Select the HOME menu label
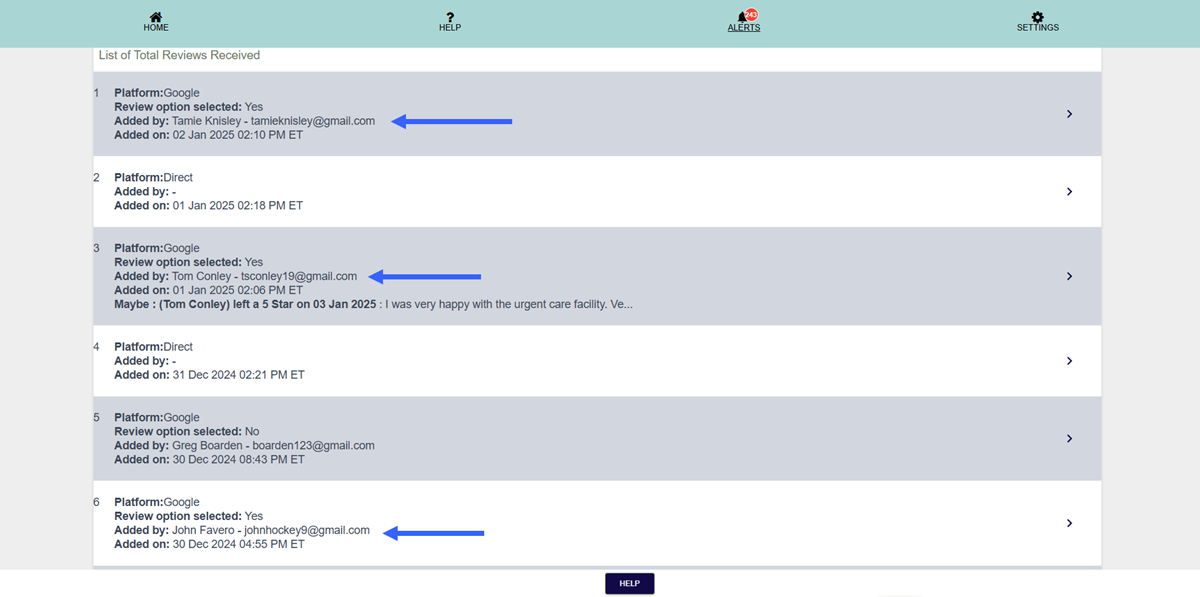The height and width of the screenshot is (597, 1200). coord(156,28)
